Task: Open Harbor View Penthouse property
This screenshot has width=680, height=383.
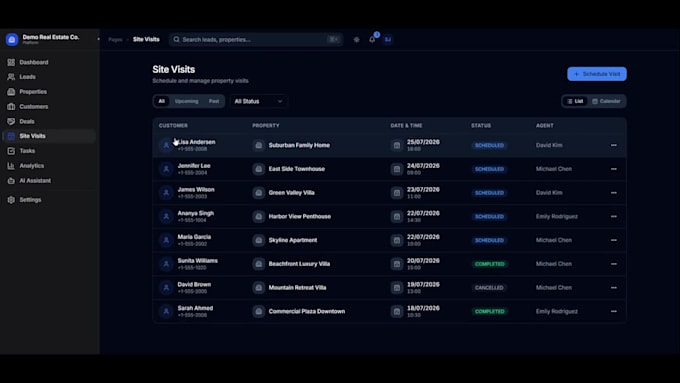Action: point(300,216)
